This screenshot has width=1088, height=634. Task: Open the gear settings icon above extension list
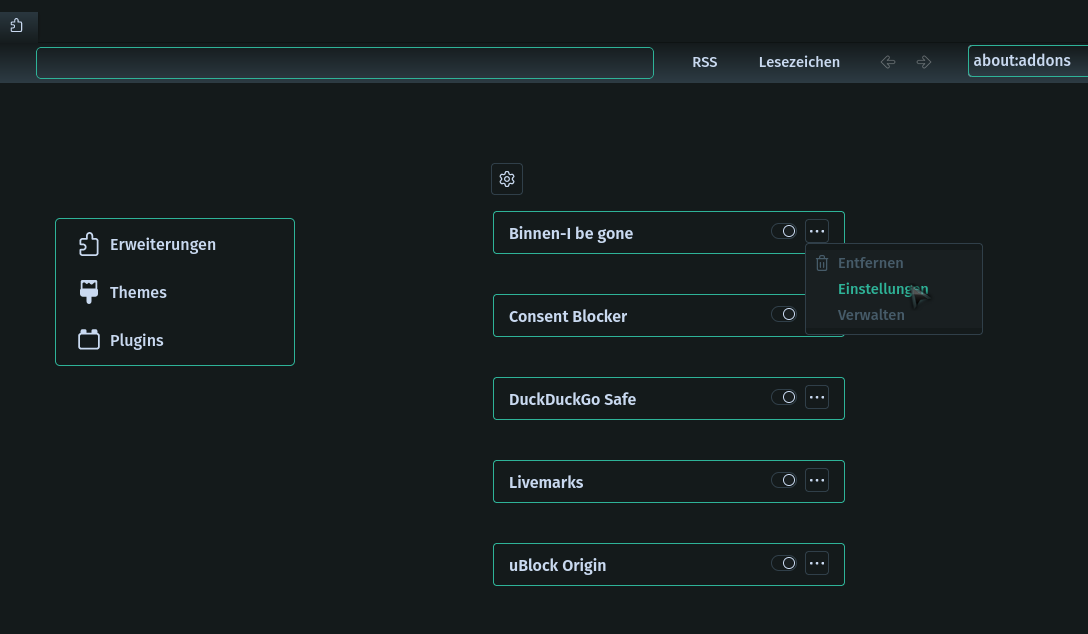point(507,179)
